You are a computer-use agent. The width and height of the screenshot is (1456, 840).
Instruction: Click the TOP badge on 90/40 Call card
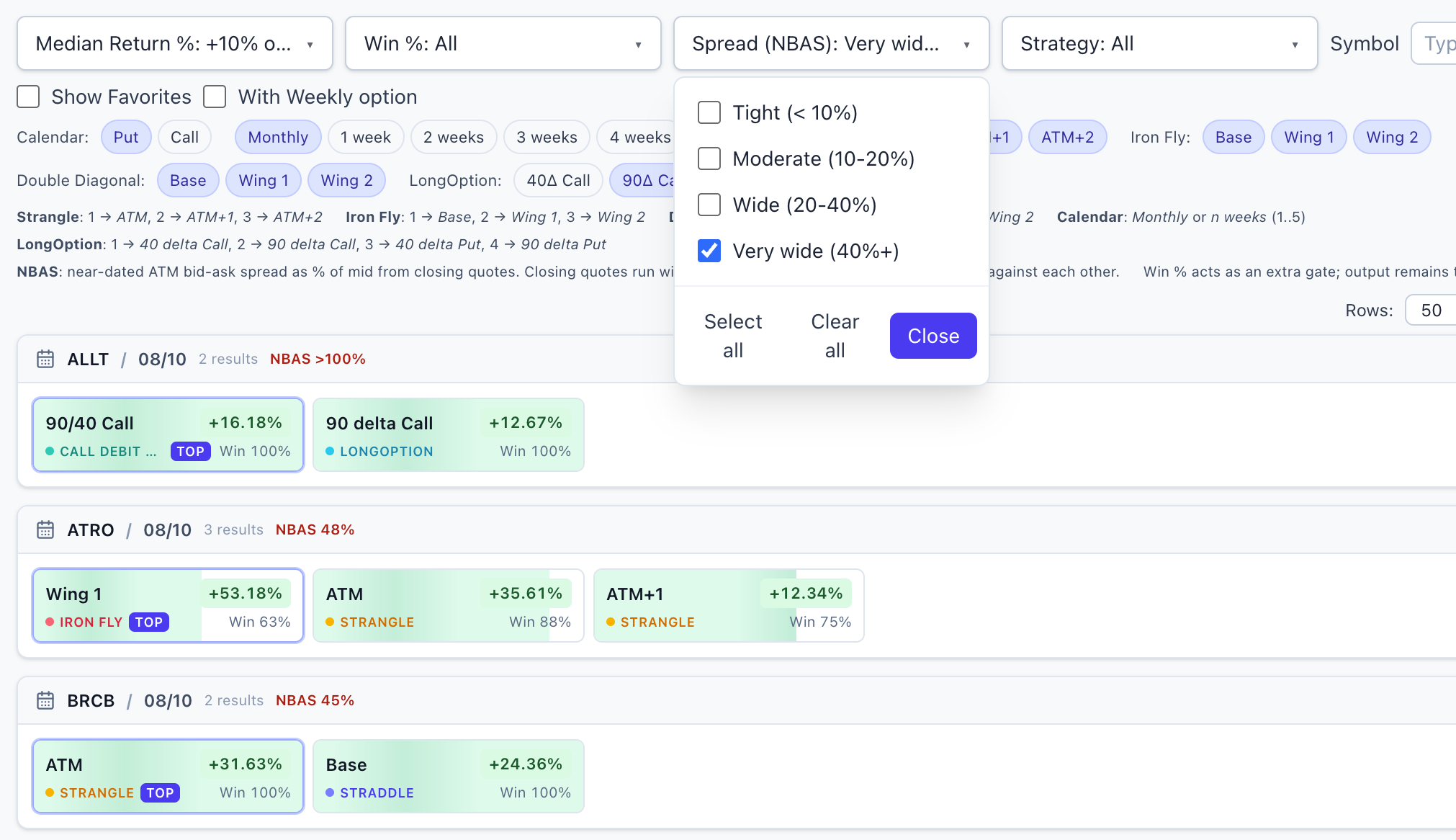[191, 452]
